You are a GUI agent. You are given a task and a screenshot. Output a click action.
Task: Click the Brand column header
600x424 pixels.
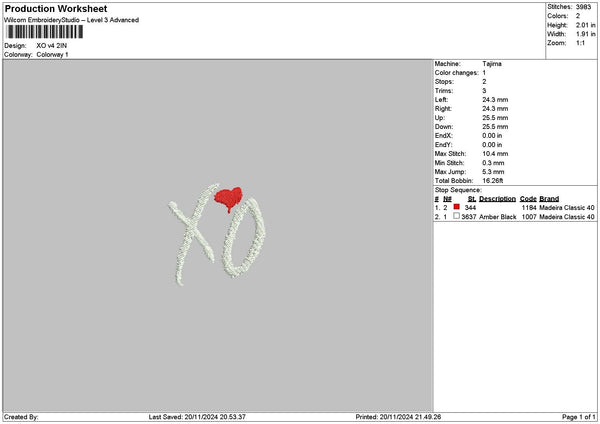click(x=549, y=199)
